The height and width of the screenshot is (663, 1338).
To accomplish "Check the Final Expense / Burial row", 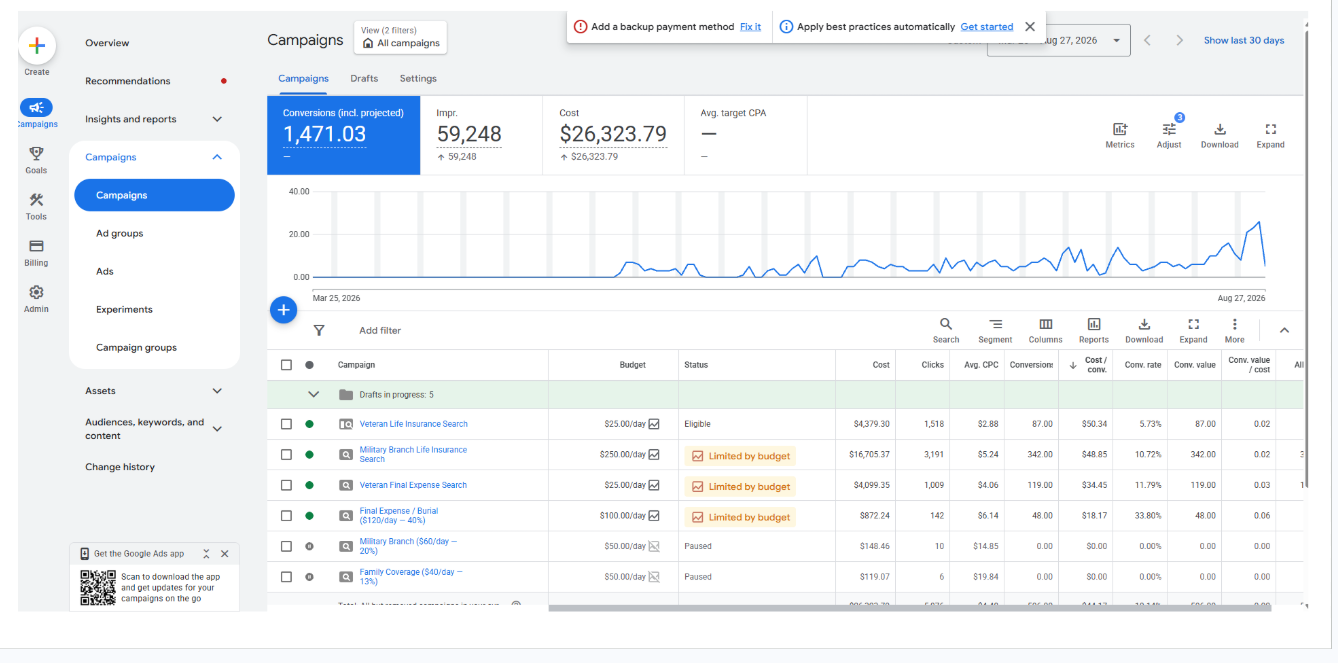I will tap(287, 515).
